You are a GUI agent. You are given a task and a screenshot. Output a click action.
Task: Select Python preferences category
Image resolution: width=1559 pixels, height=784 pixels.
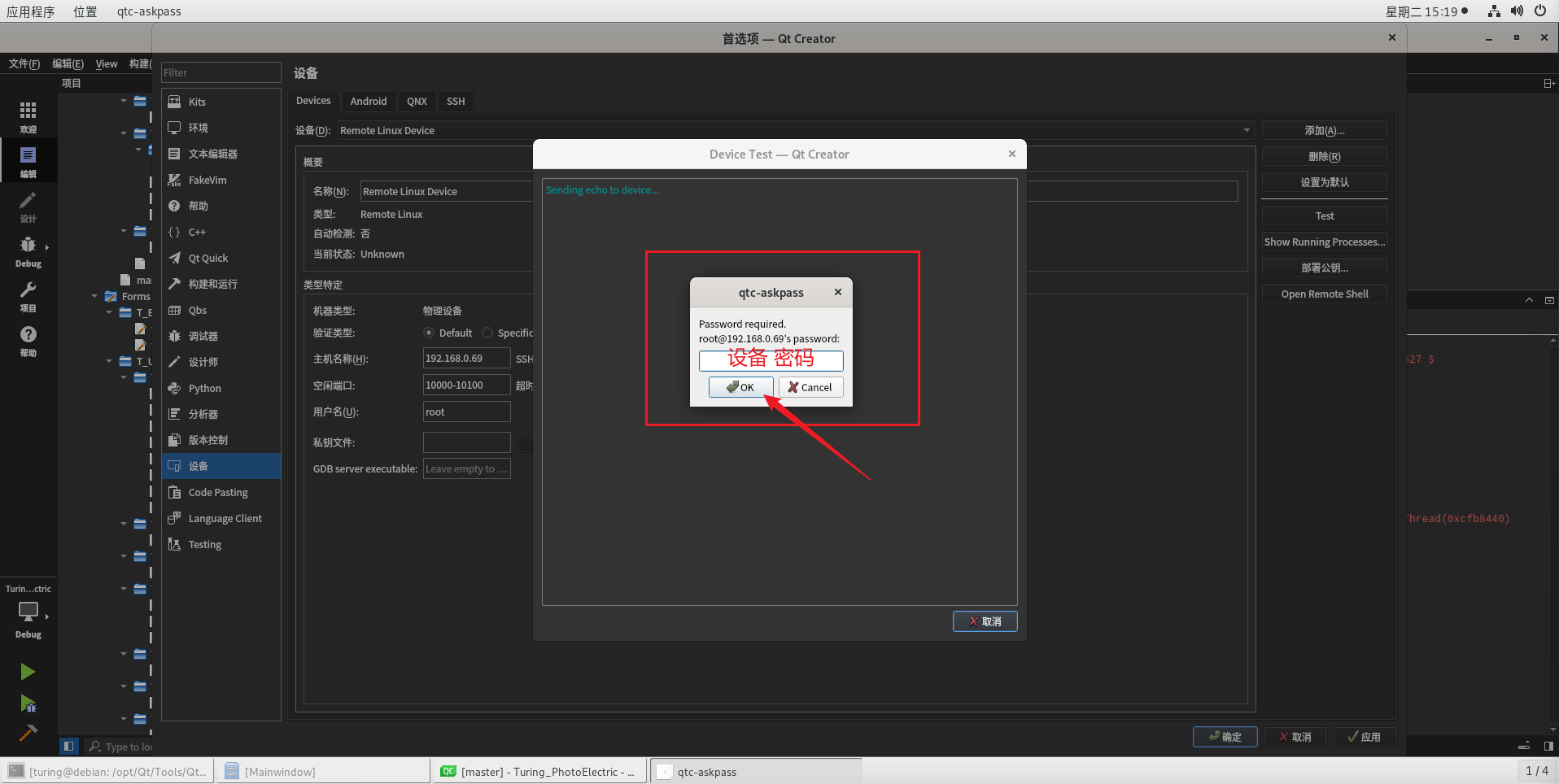tap(221, 388)
